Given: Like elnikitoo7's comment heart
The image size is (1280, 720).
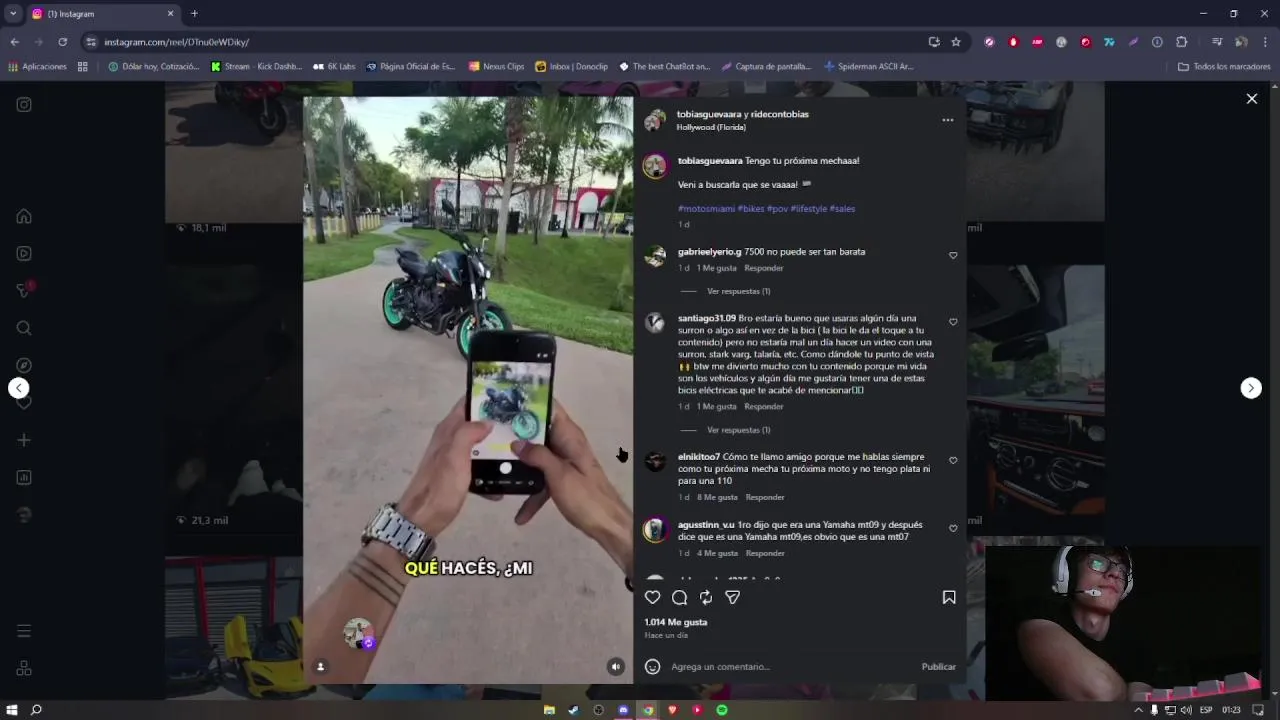Looking at the screenshot, I should click(x=953, y=461).
